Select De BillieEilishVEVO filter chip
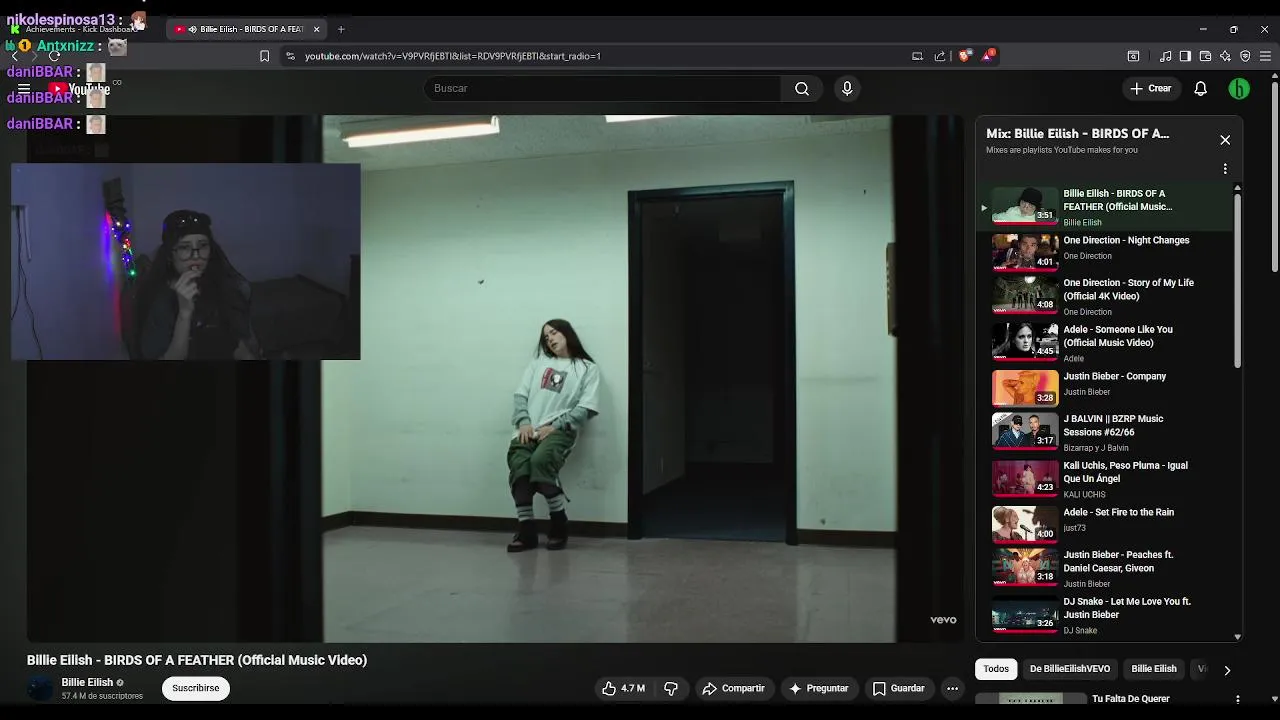The image size is (1280, 720). click(1070, 669)
